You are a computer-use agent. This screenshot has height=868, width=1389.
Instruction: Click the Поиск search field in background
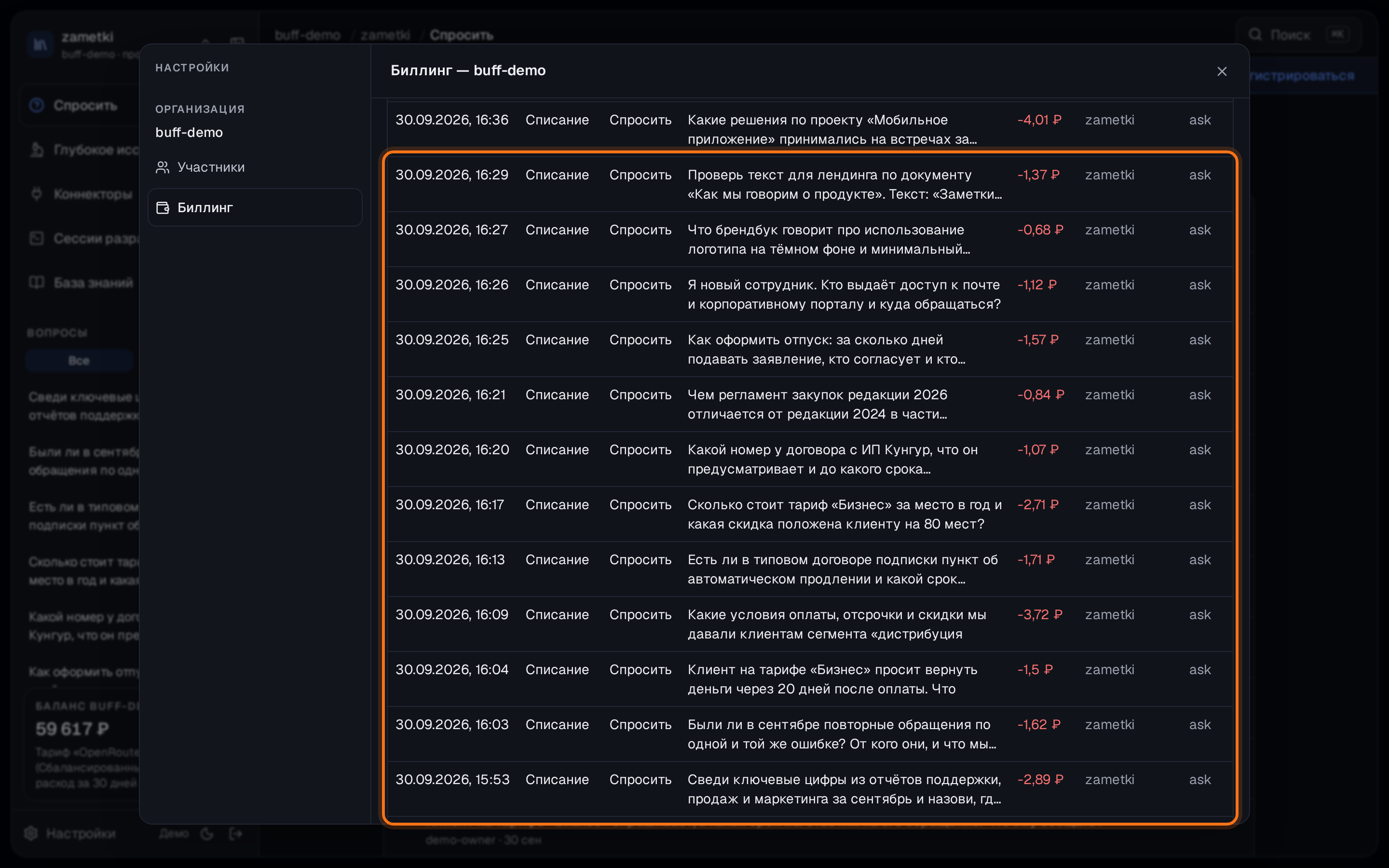click(x=1298, y=34)
